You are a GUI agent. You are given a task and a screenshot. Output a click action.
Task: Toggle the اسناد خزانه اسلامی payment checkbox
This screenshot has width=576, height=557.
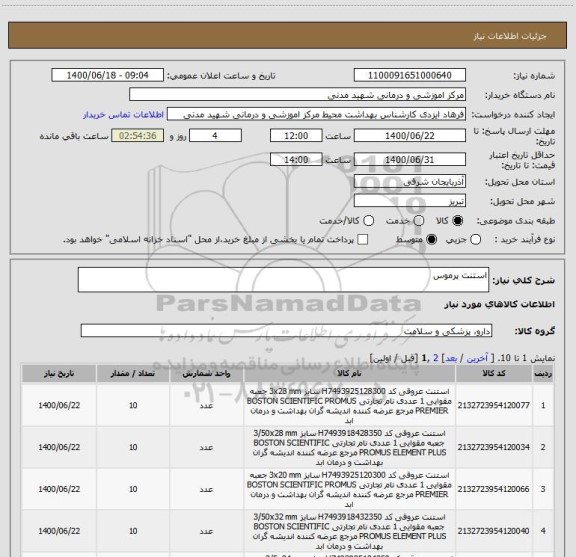point(363,240)
